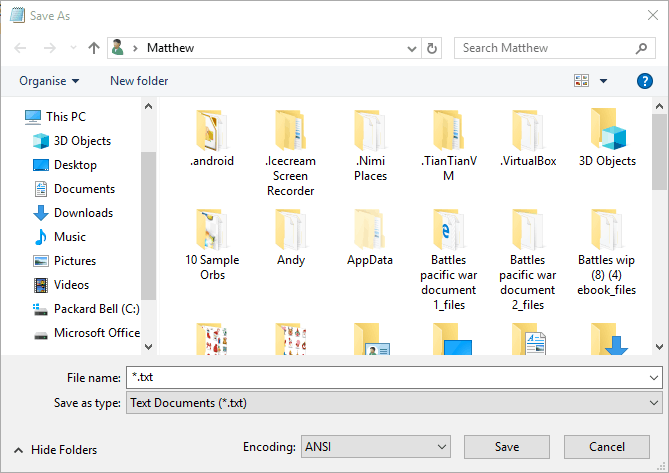This screenshot has width=669, height=473.
Task: Click the file list scroll down arrow
Action: (659, 347)
